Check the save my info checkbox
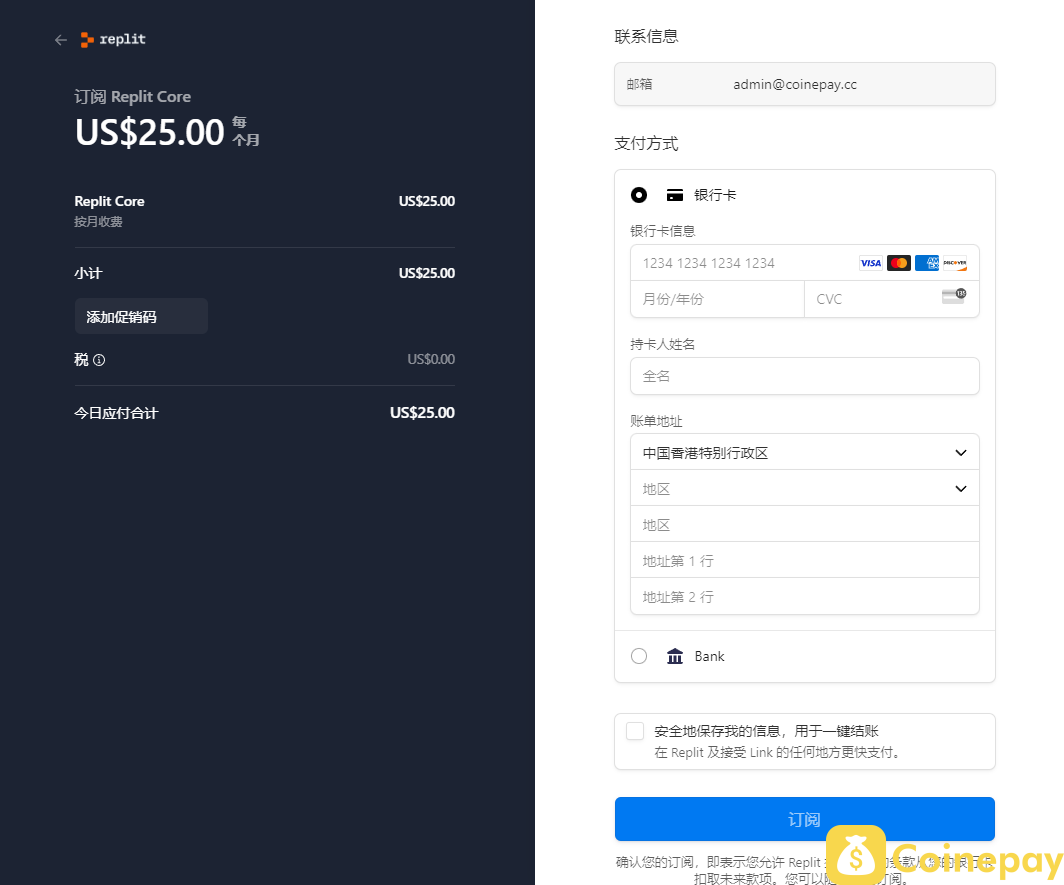 (x=635, y=731)
